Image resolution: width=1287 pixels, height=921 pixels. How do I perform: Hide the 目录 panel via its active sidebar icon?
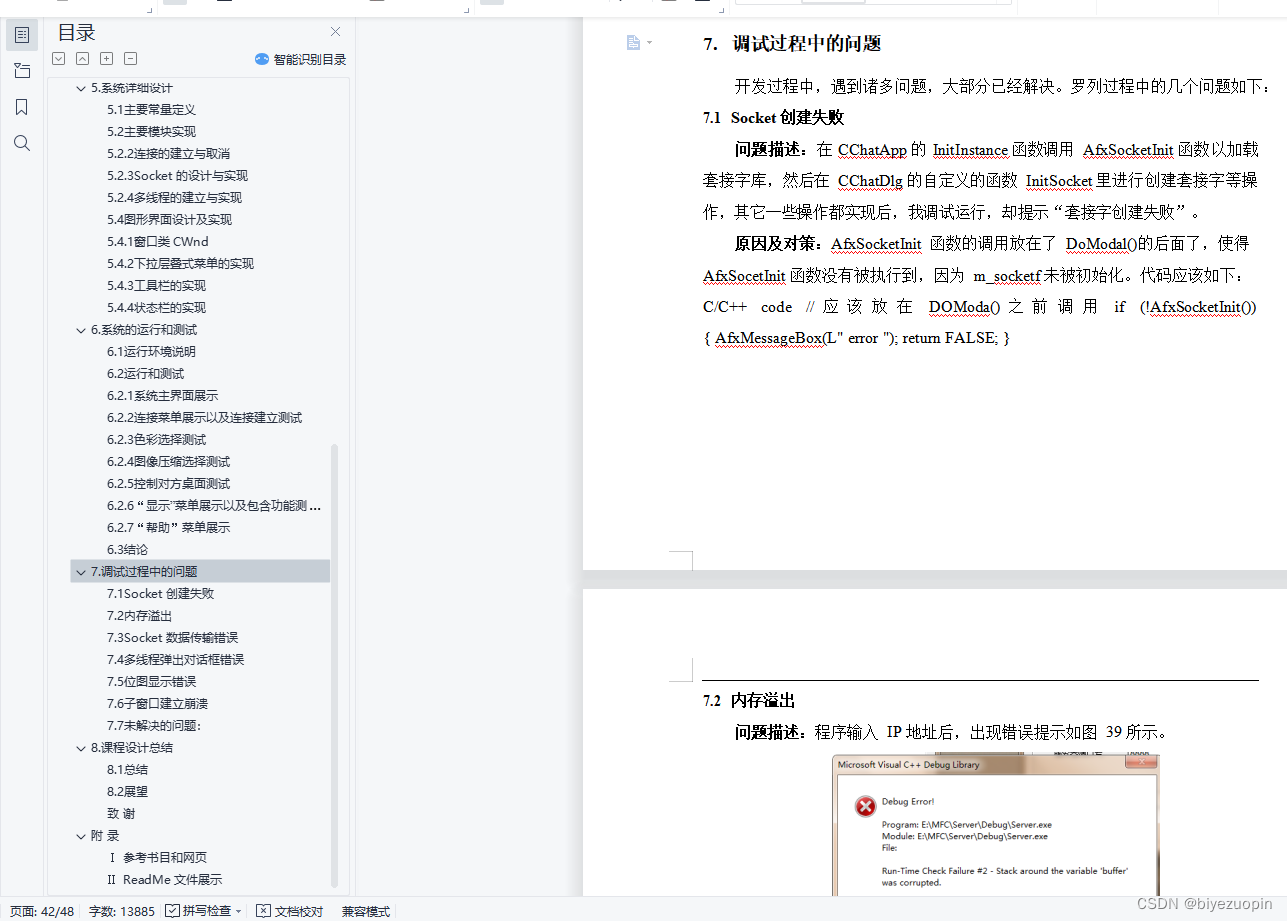[22, 34]
